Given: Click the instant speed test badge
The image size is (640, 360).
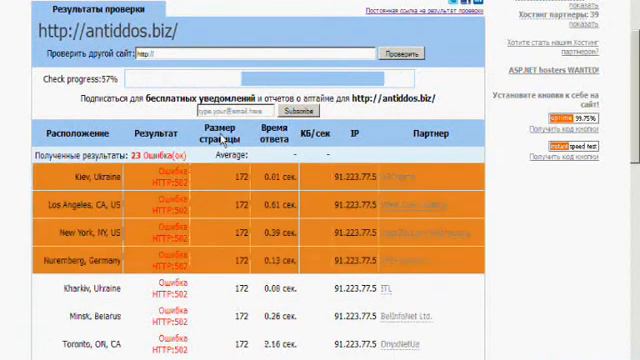Looking at the screenshot, I should (573, 146).
